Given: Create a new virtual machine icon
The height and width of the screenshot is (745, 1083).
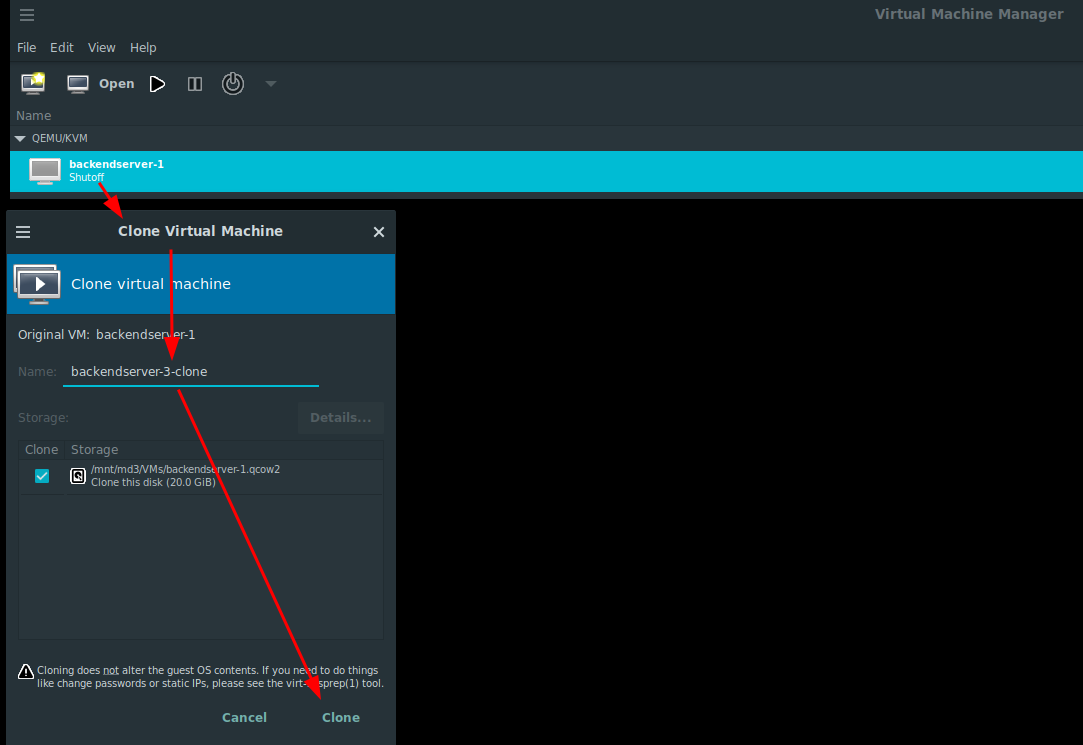Looking at the screenshot, I should [32, 84].
